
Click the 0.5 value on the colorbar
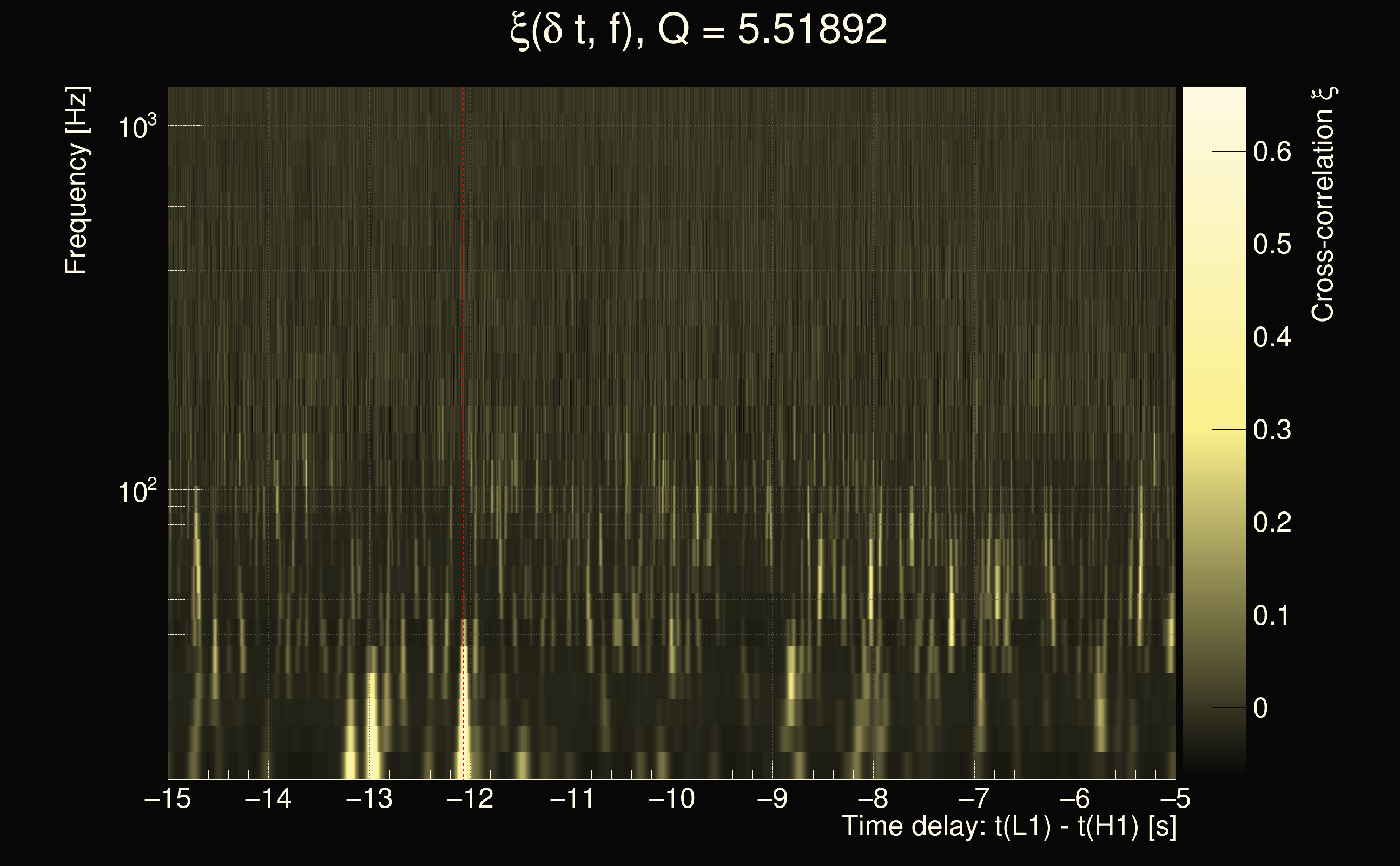pyautogui.click(x=1272, y=245)
